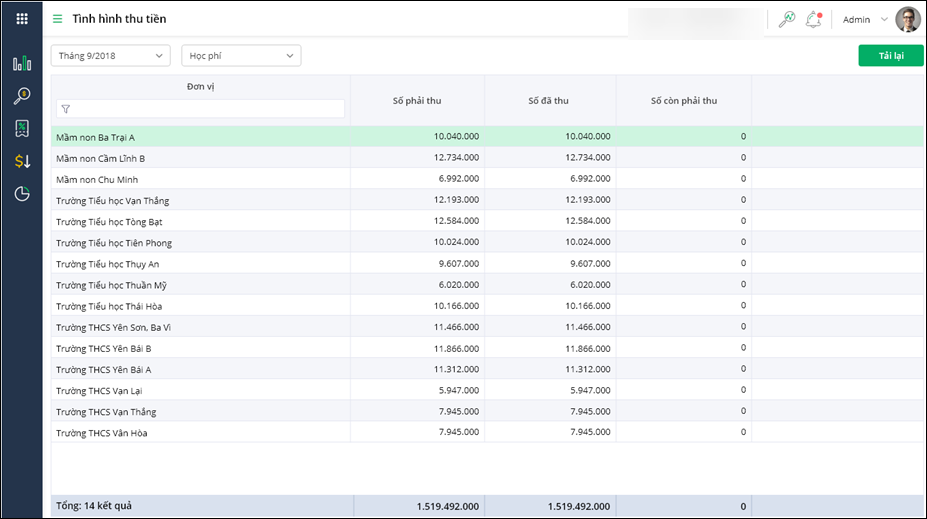Click the Số đã thu column header
This screenshot has height=519, width=927.
coord(549,100)
